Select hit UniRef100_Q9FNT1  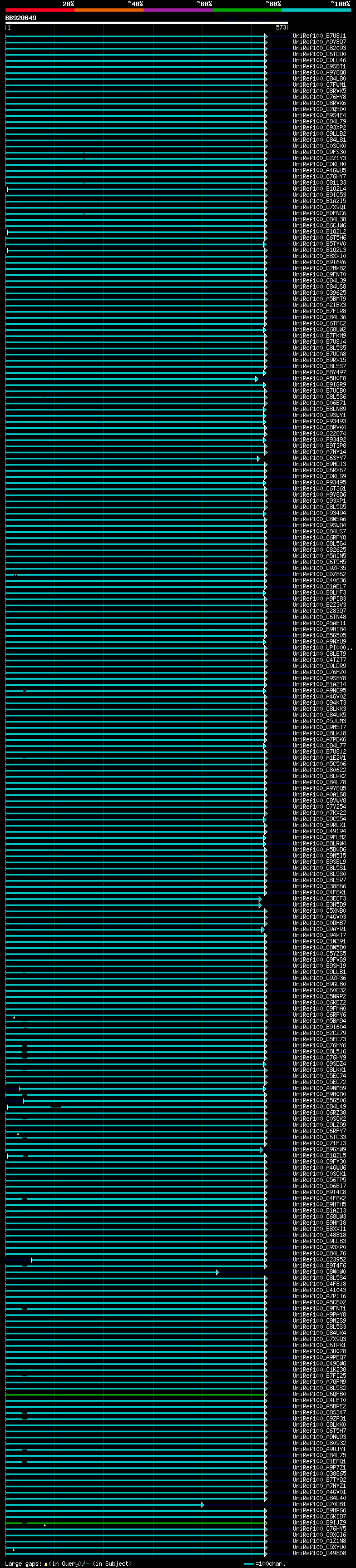[x=319, y=1308]
